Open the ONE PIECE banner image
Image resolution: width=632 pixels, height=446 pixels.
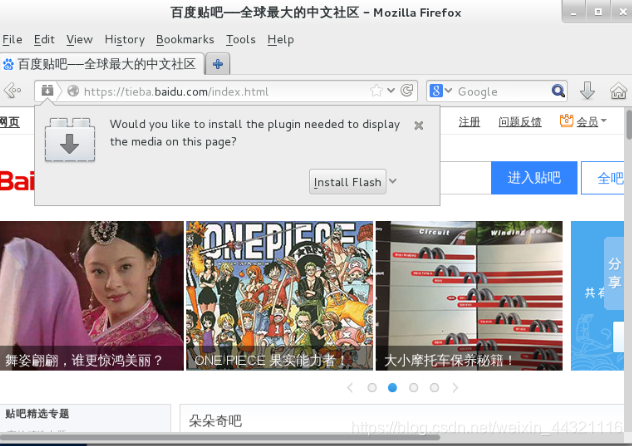279,296
